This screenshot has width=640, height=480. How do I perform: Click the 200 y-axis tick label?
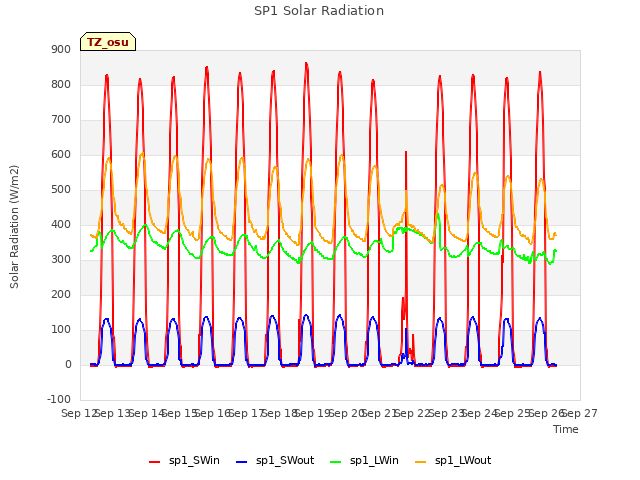[x=61, y=295]
